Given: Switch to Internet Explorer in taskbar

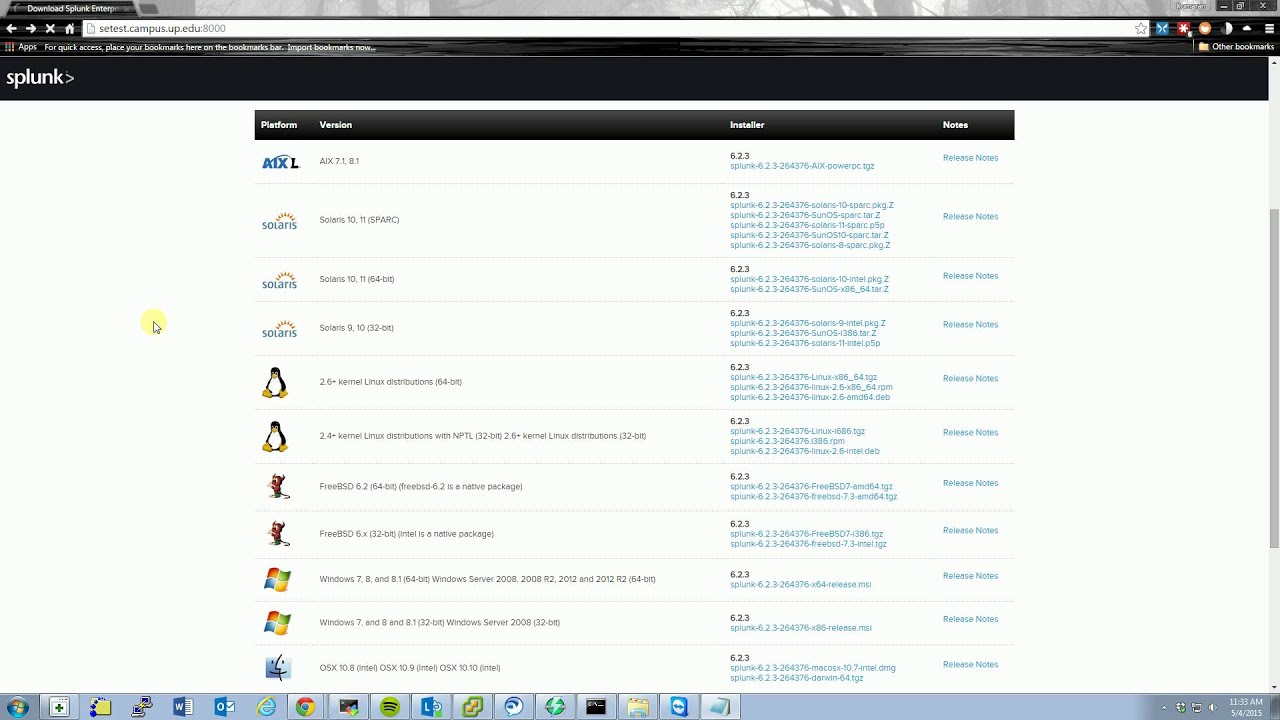Looking at the screenshot, I should click(266, 707).
